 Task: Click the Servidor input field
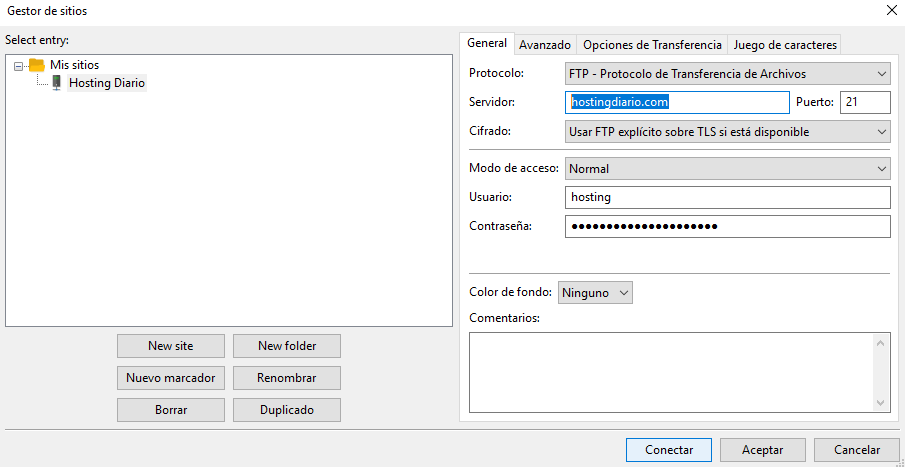coord(677,102)
